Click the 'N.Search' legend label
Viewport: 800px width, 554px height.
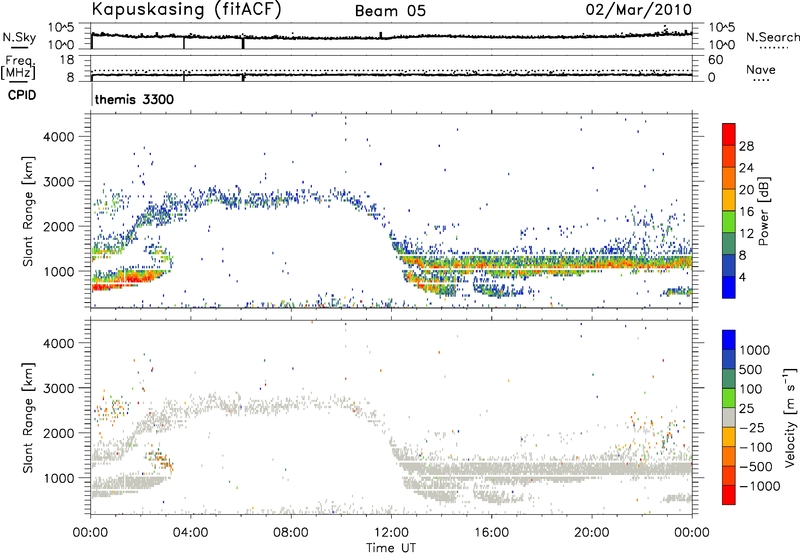(x=772, y=37)
